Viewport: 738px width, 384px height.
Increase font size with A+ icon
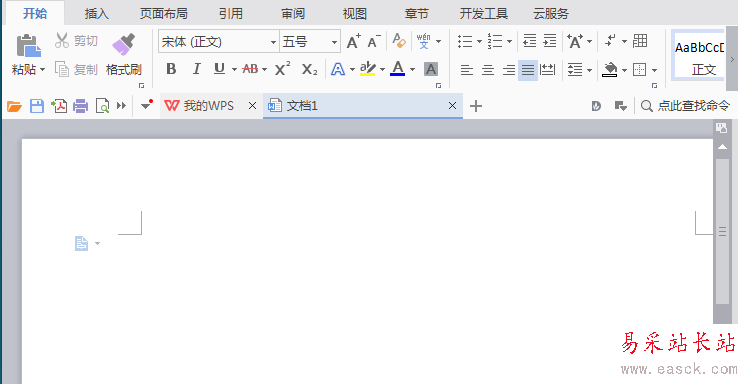[x=353, y=41]
